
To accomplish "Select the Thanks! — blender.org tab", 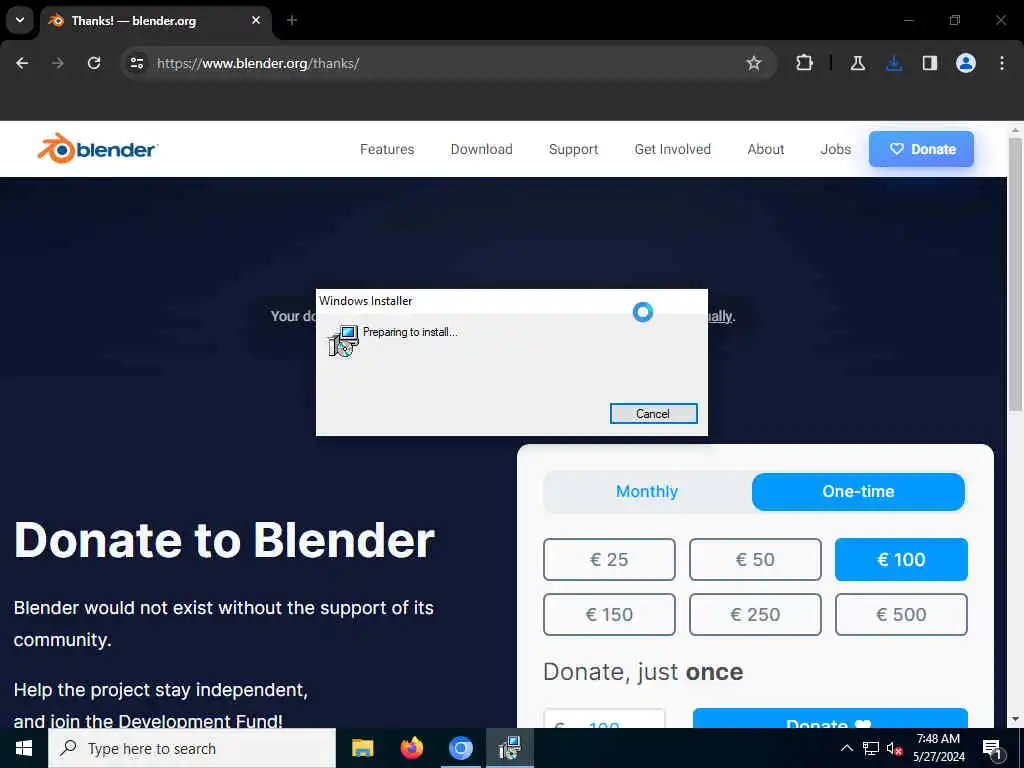I will tap(155, 20).
